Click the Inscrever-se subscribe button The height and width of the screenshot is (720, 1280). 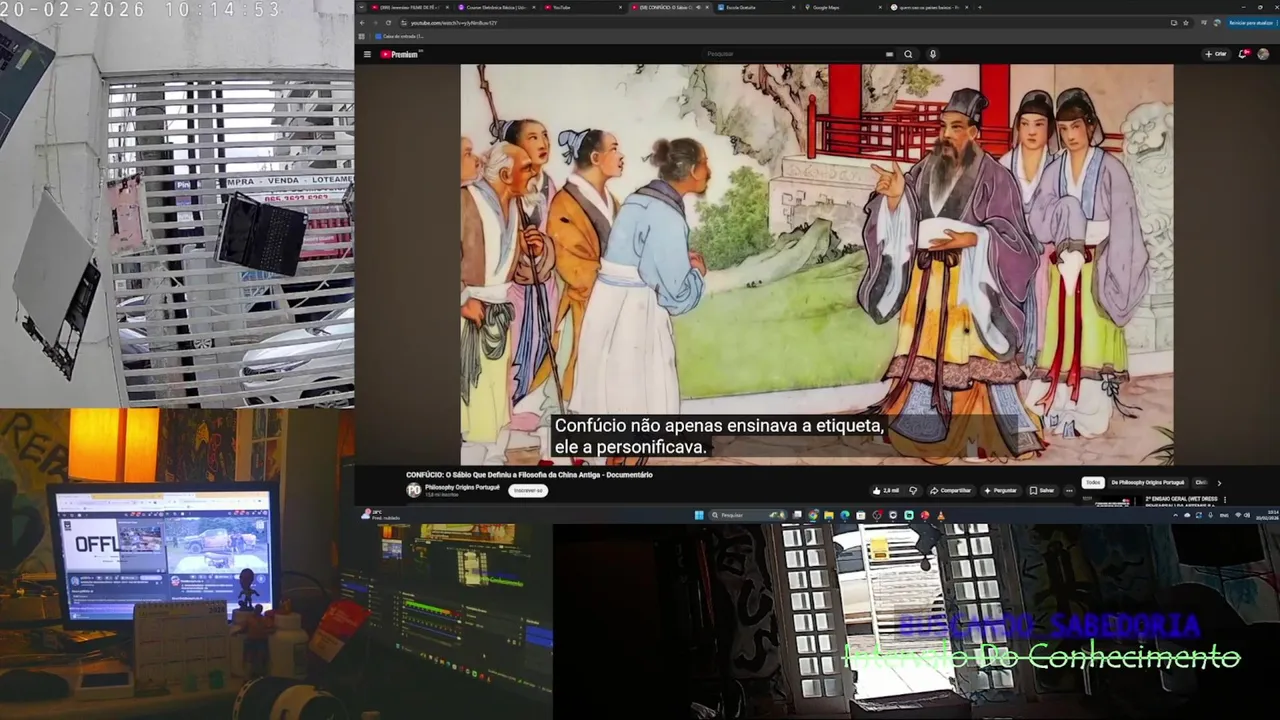tap(528, 490)
